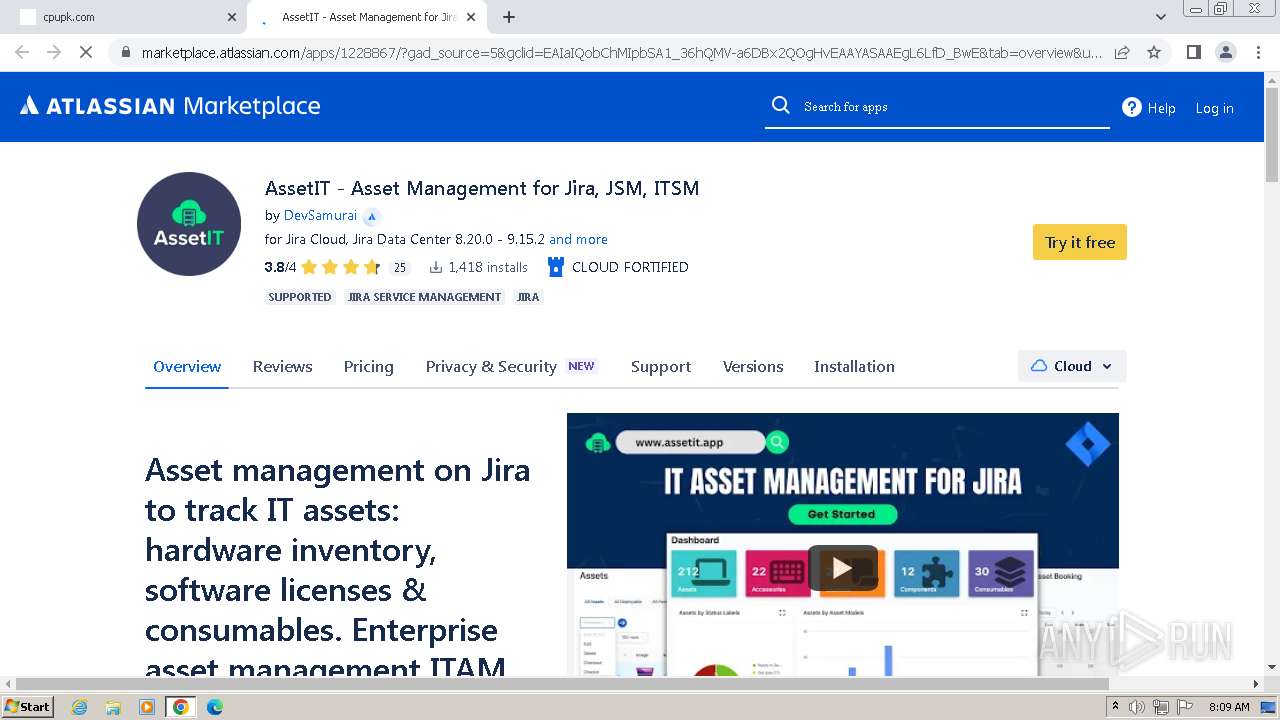Click the SUPPORTED tag
The width and height of the screenshot is (1280, 720).
tap(300, 297)
